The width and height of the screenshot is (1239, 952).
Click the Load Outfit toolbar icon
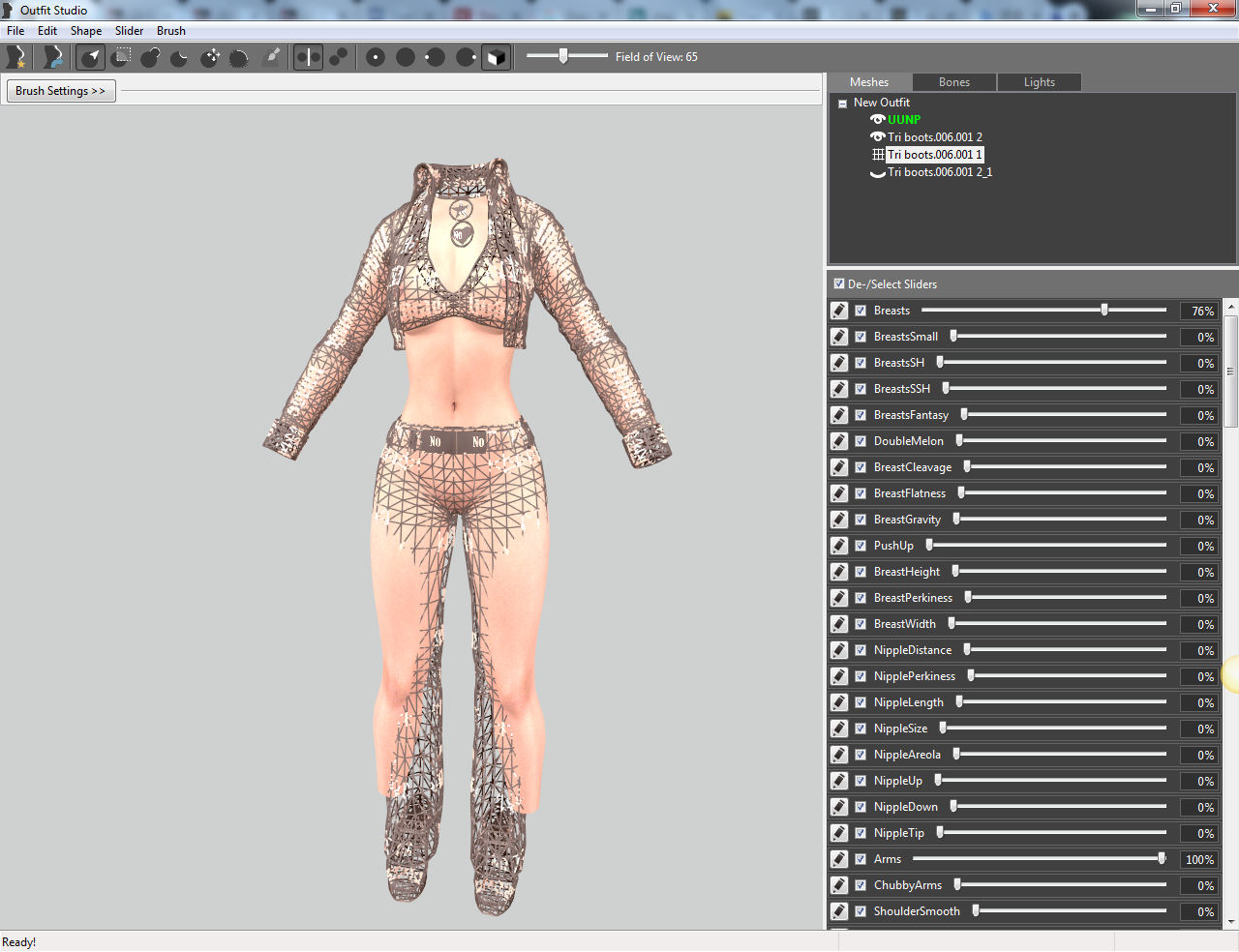[x=53, y=57]
